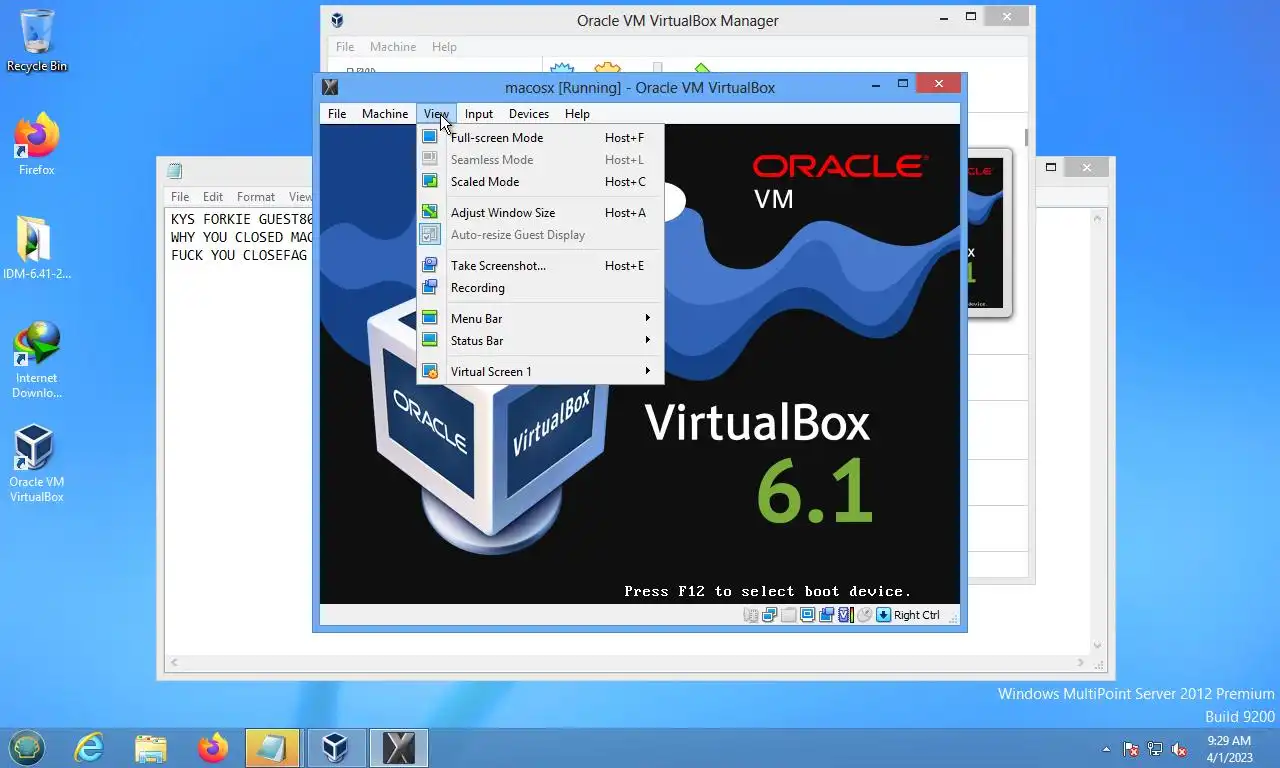Screen dimensions: 1280x768
Task: Open the Notepad Format menu
Action: pos(256,197)
